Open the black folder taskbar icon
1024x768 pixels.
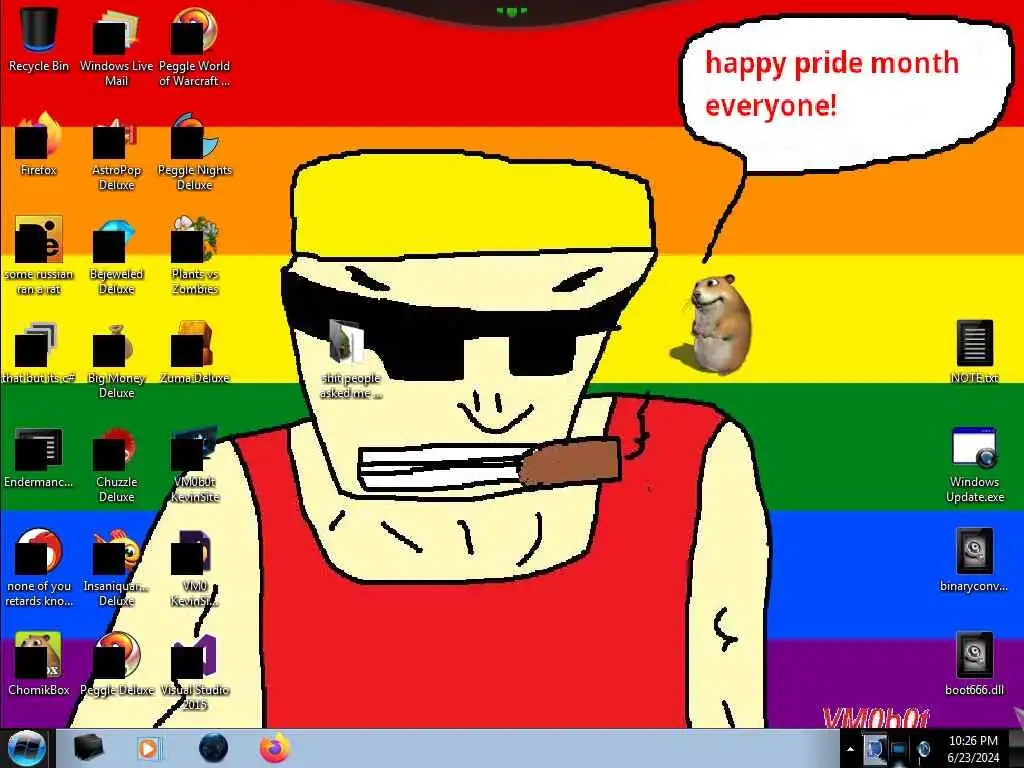(x=88, y=748)
